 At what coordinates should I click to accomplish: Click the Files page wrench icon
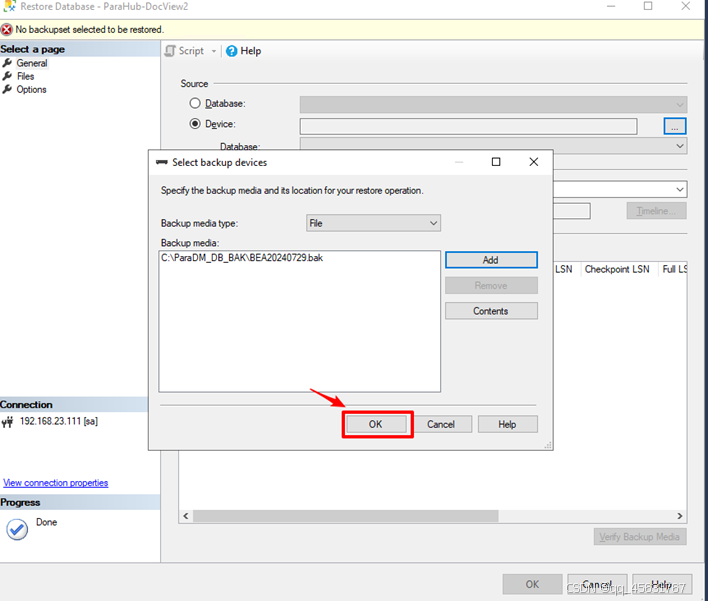click(7, 76)
